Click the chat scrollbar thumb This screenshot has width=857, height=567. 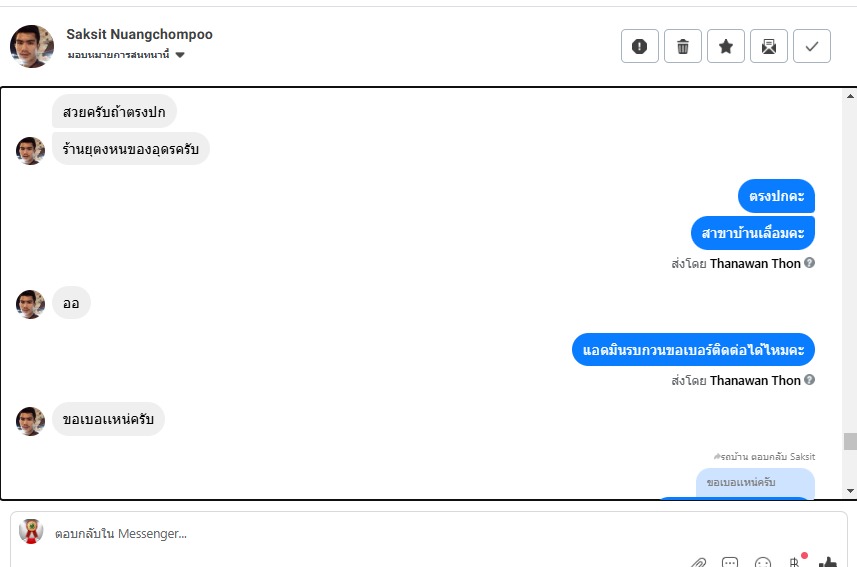click(850, 441)
